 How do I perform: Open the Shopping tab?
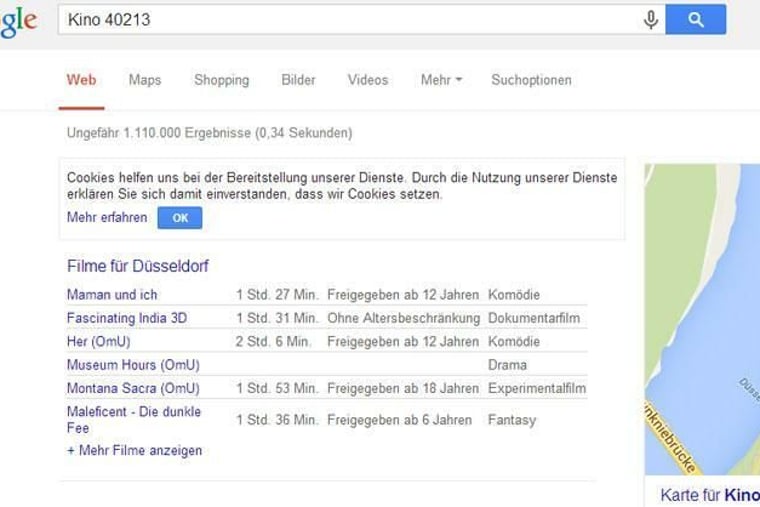(x=221, y=80)
